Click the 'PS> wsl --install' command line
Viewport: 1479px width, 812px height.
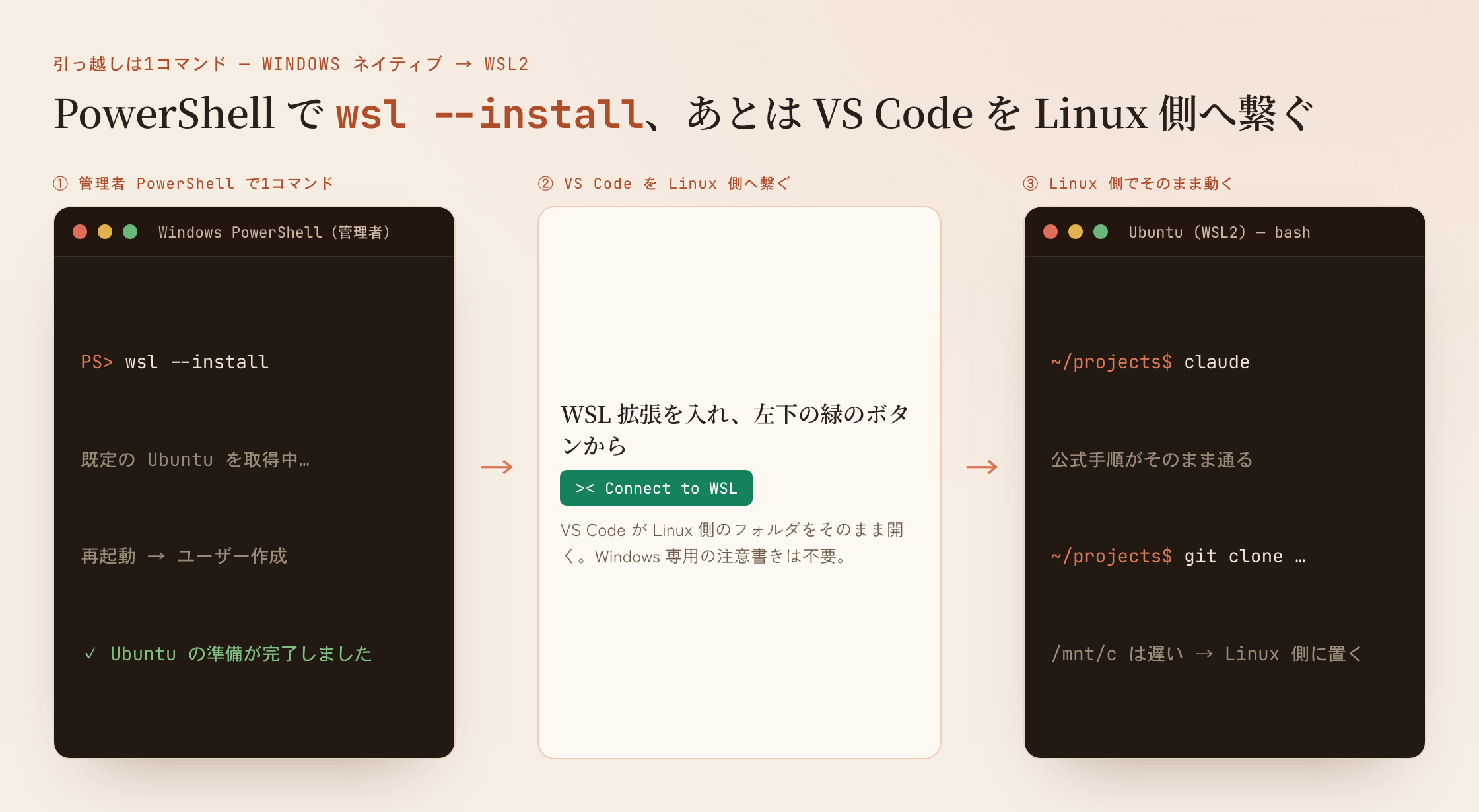(x=175, y=362)
